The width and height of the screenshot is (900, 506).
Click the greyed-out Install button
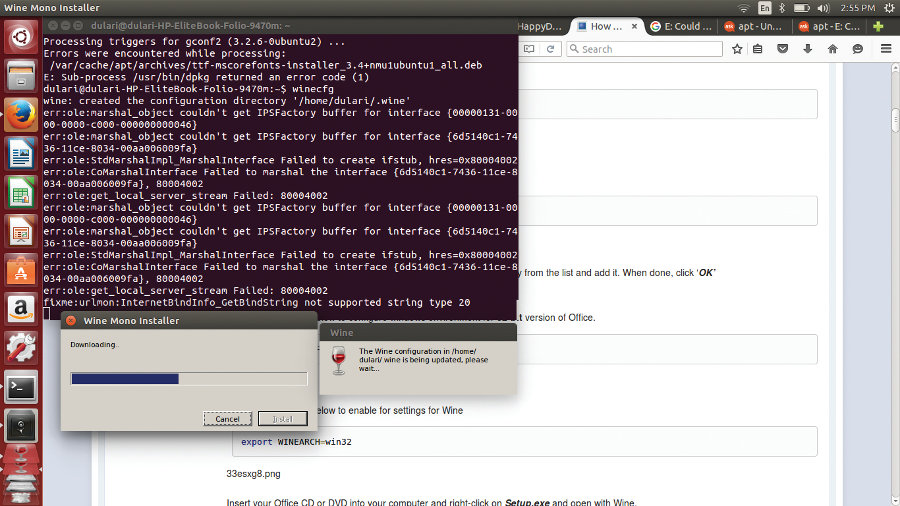(x=282, y=419)
